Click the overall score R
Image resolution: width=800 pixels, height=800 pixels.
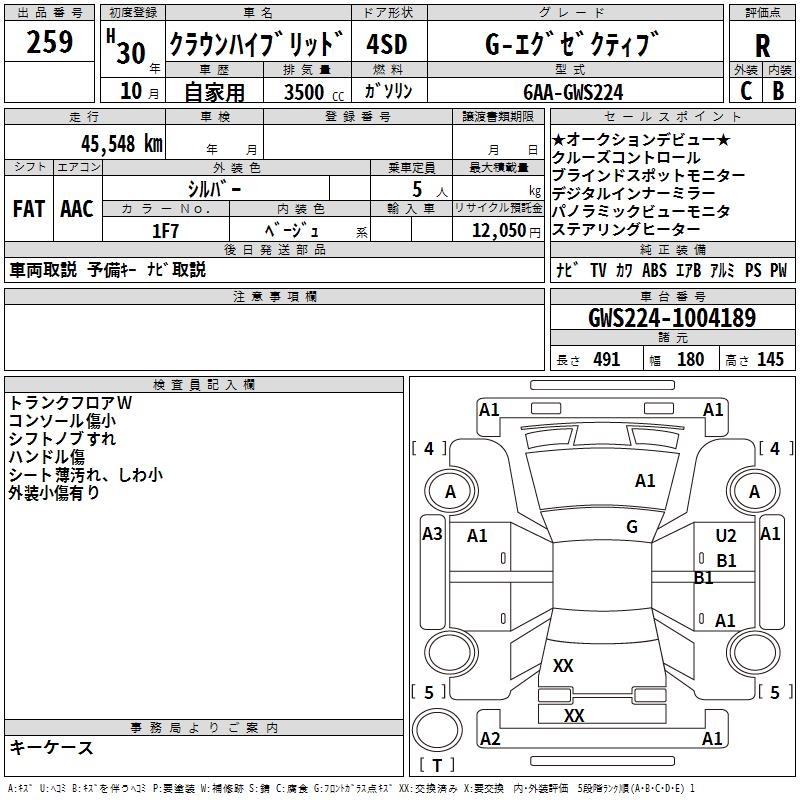point(762,46)
